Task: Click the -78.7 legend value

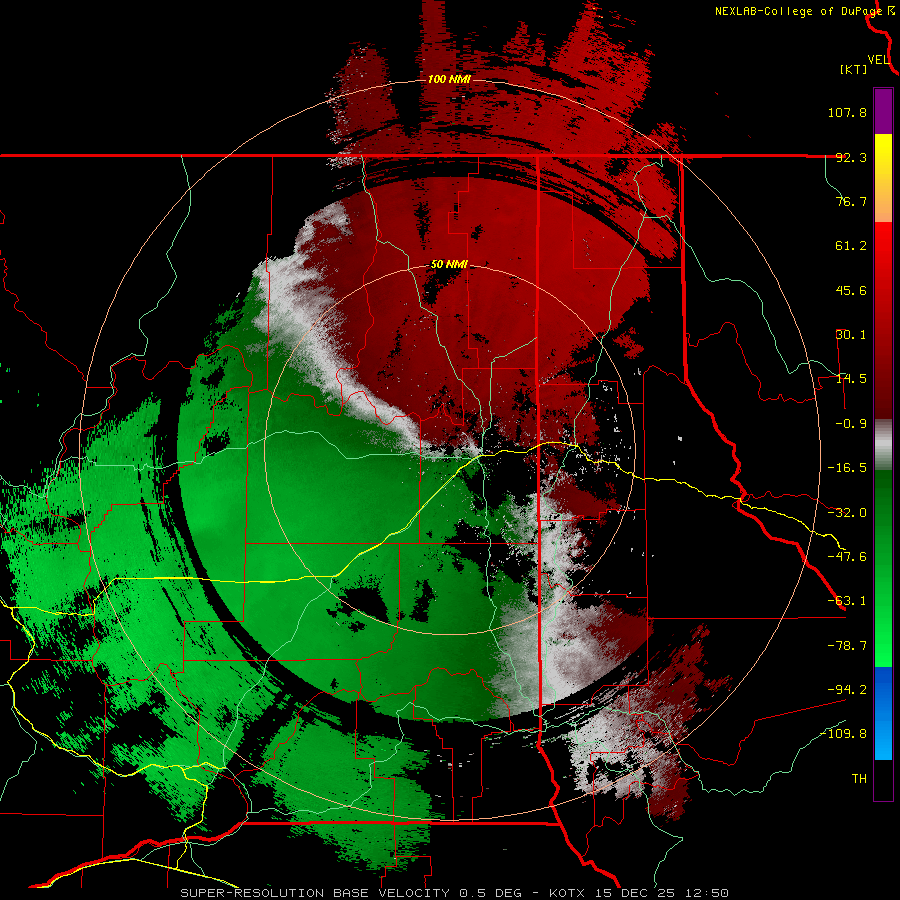Action: point(847,646)
